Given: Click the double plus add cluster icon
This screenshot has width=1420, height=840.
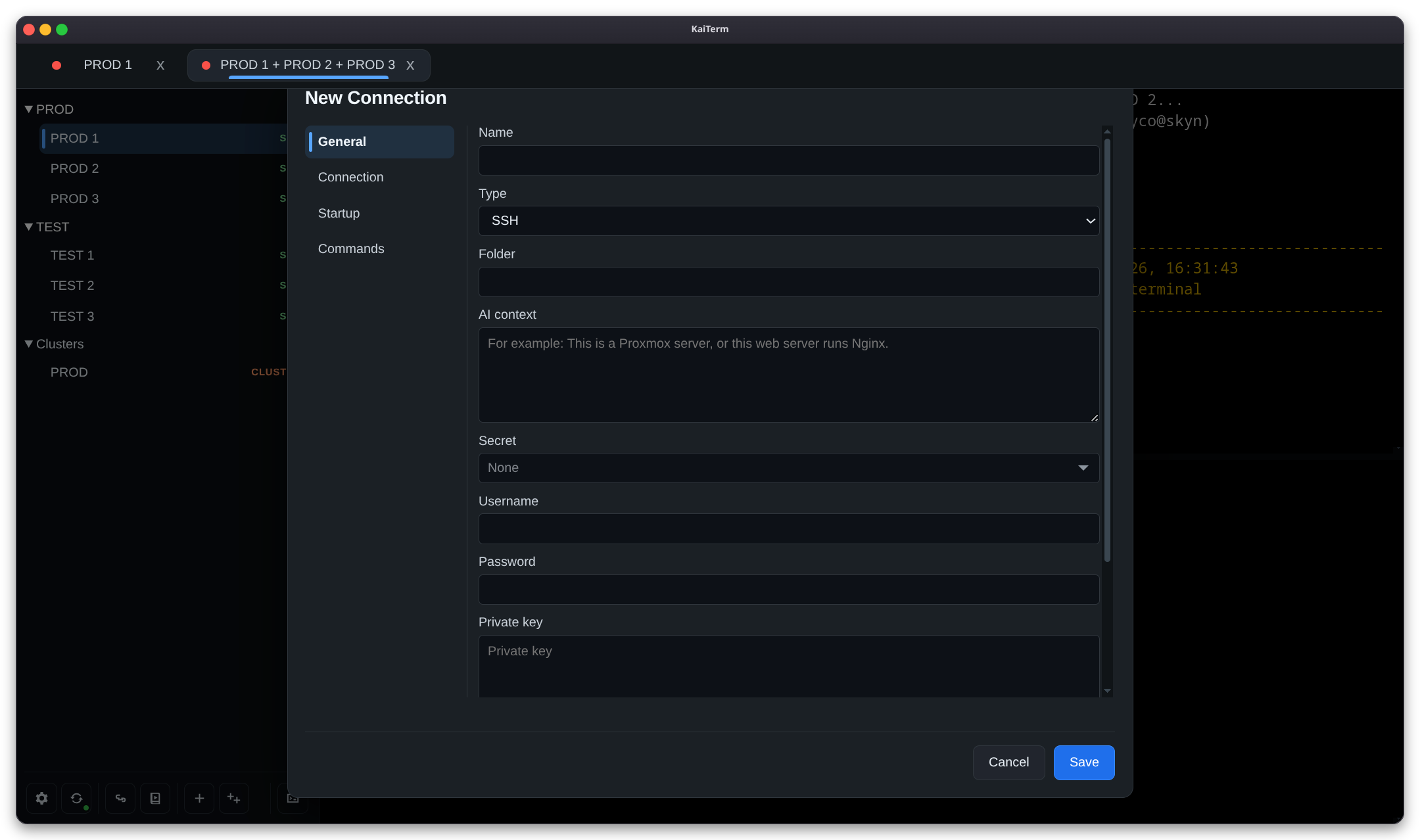Looking at the screenshot, I should [234, 798].
